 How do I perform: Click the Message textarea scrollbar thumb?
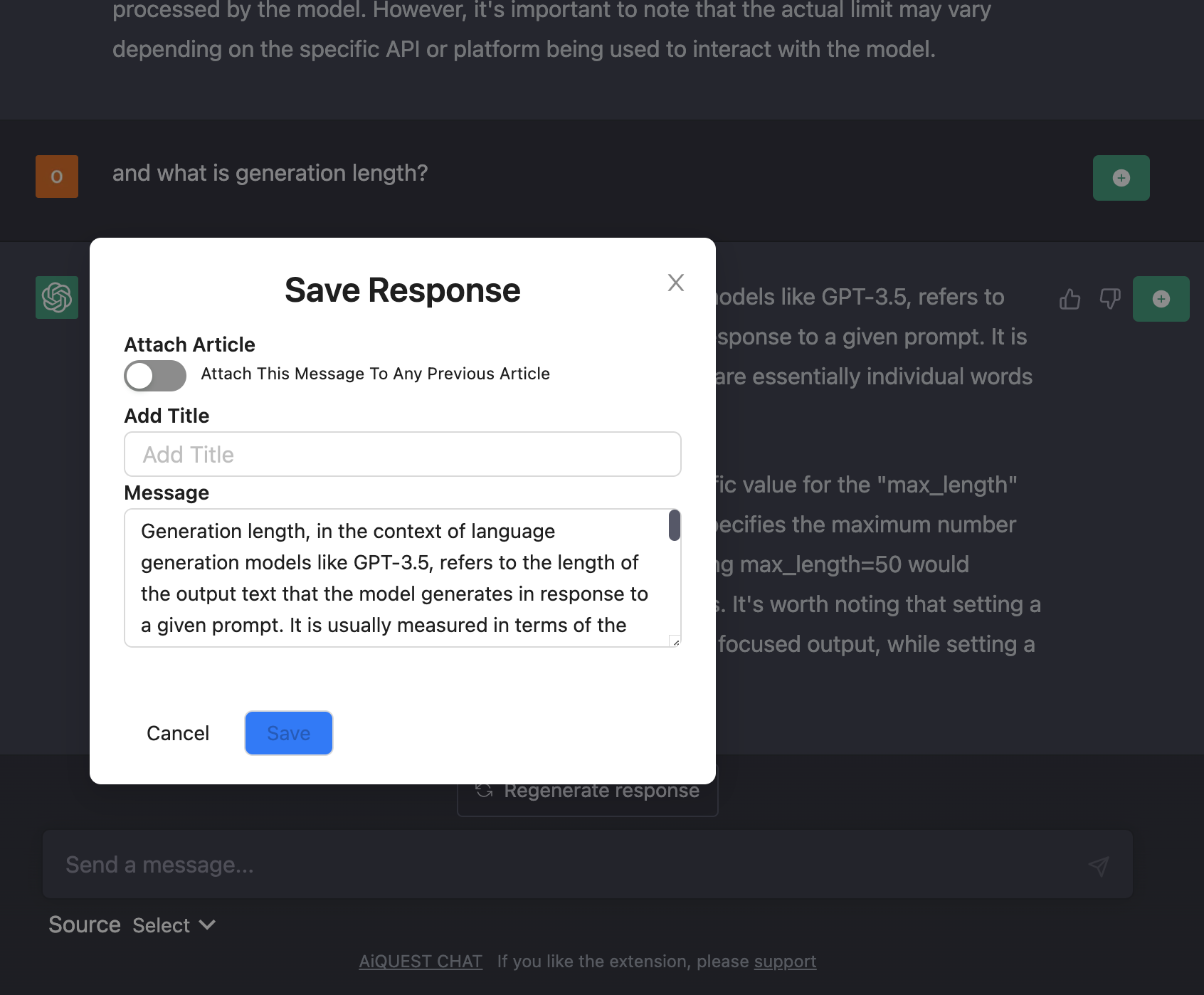(675, 525)
